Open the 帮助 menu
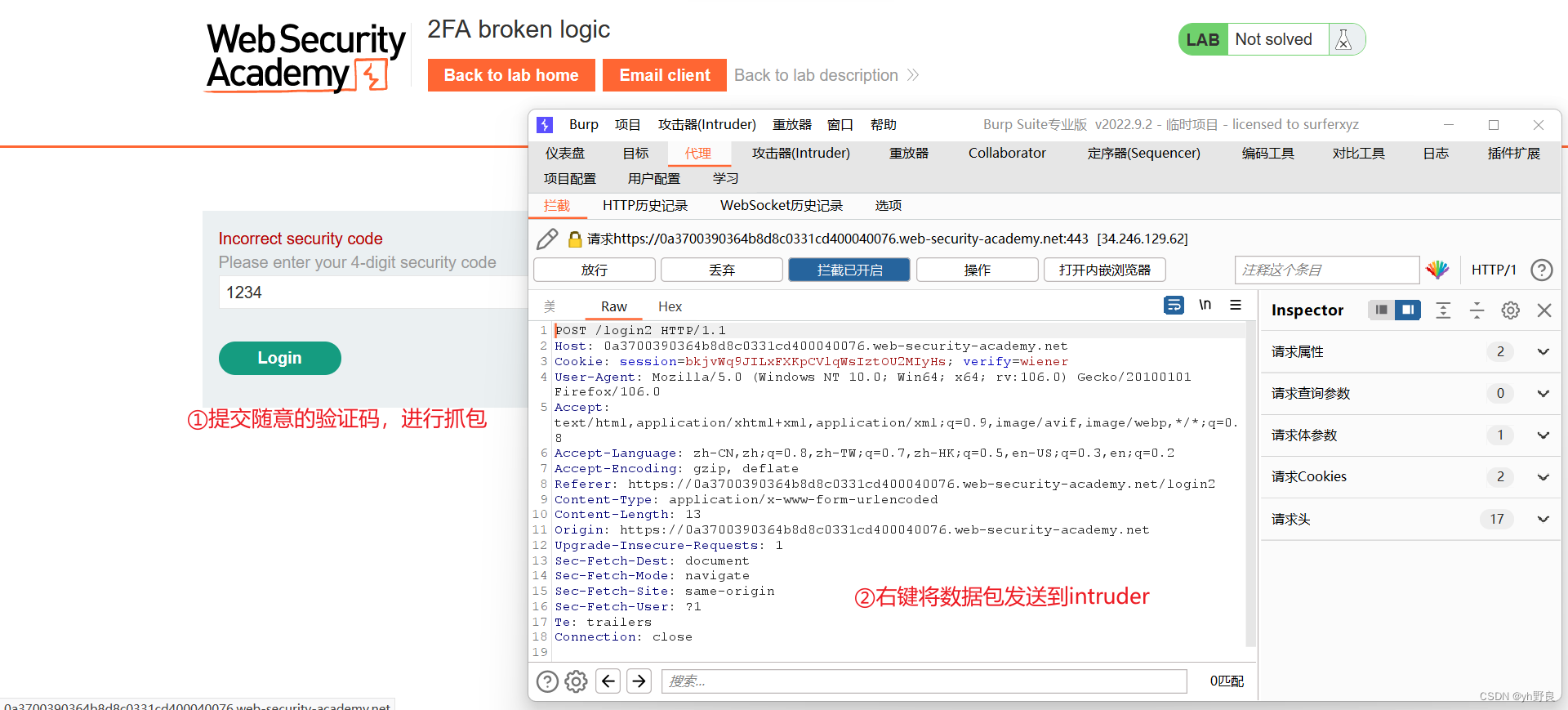Screen dimensions: 1568x710 click(884, 124)
